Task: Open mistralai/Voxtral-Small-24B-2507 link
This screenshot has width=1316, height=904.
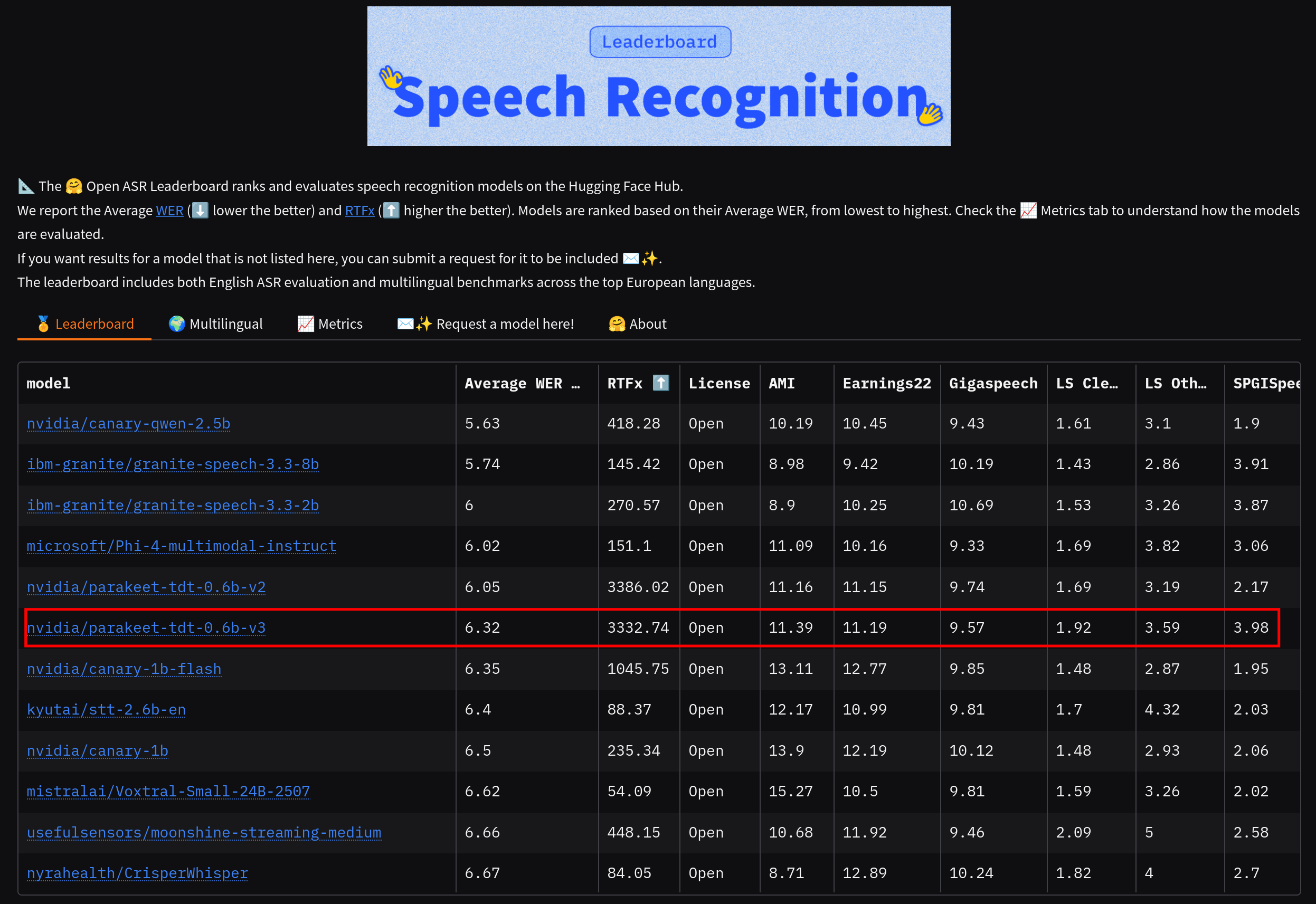Action: pyautogui.click(x=168, y=791)
